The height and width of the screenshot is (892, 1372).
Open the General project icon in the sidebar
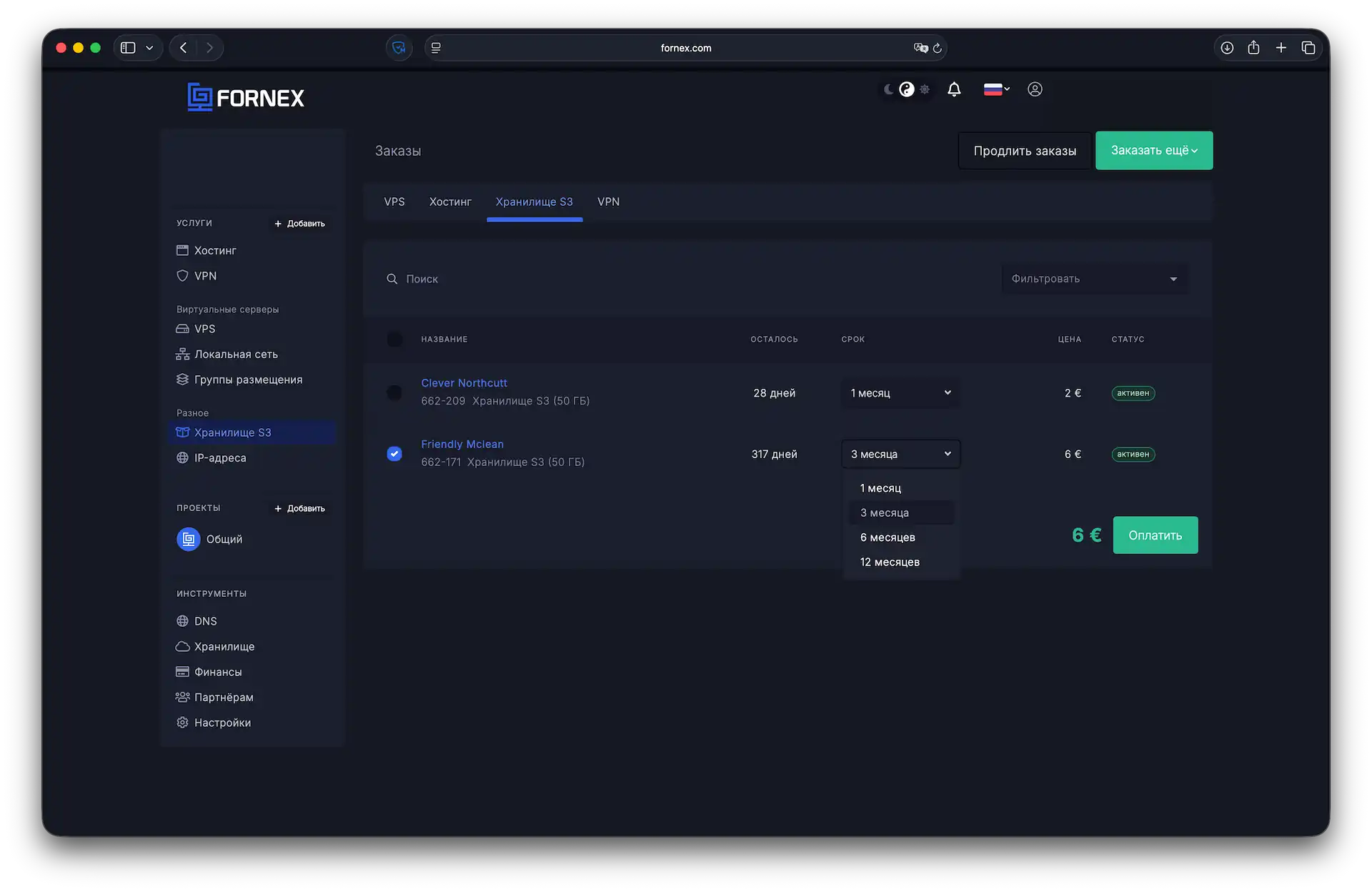click(189, 539)
